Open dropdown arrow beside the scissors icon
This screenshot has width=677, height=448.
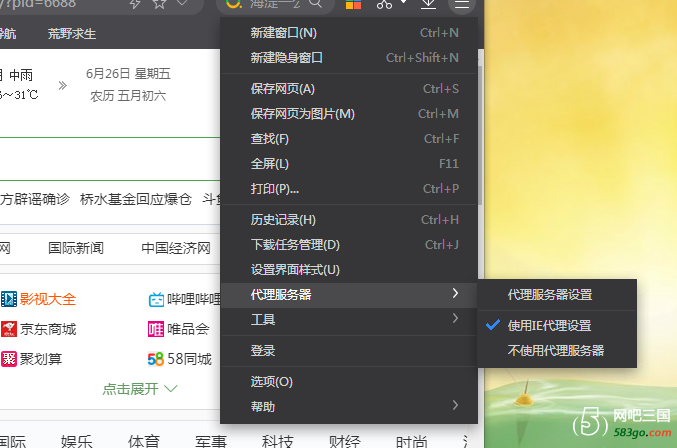(403, 2)
